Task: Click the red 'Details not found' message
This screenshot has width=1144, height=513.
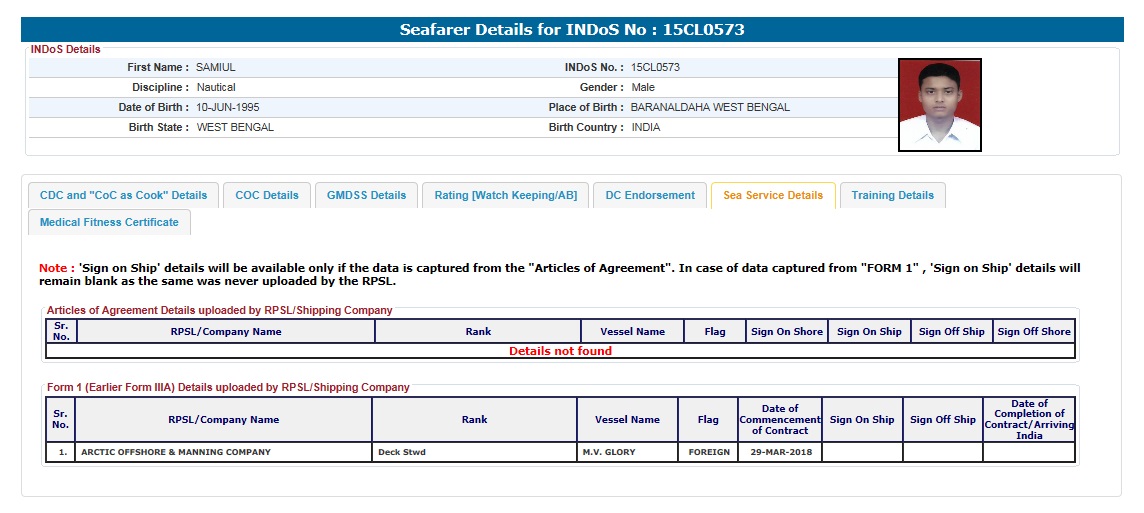Action: click(x=560, y=351)
